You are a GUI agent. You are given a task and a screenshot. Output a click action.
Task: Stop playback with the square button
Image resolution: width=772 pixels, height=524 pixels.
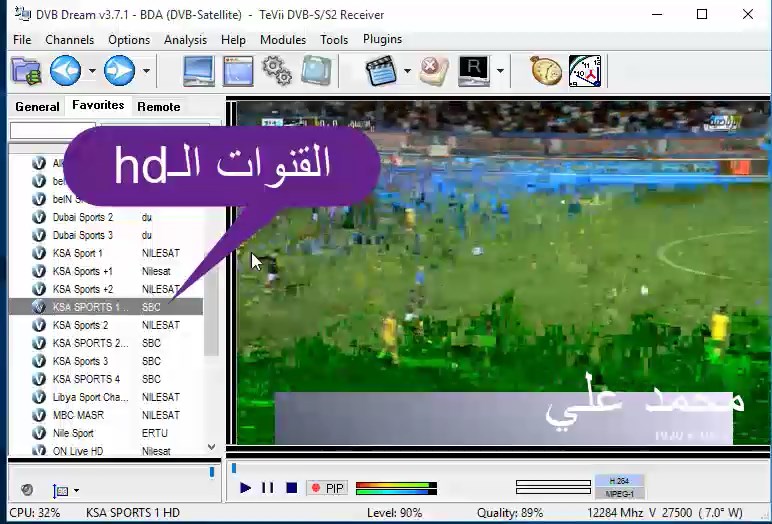click(291, 488)
